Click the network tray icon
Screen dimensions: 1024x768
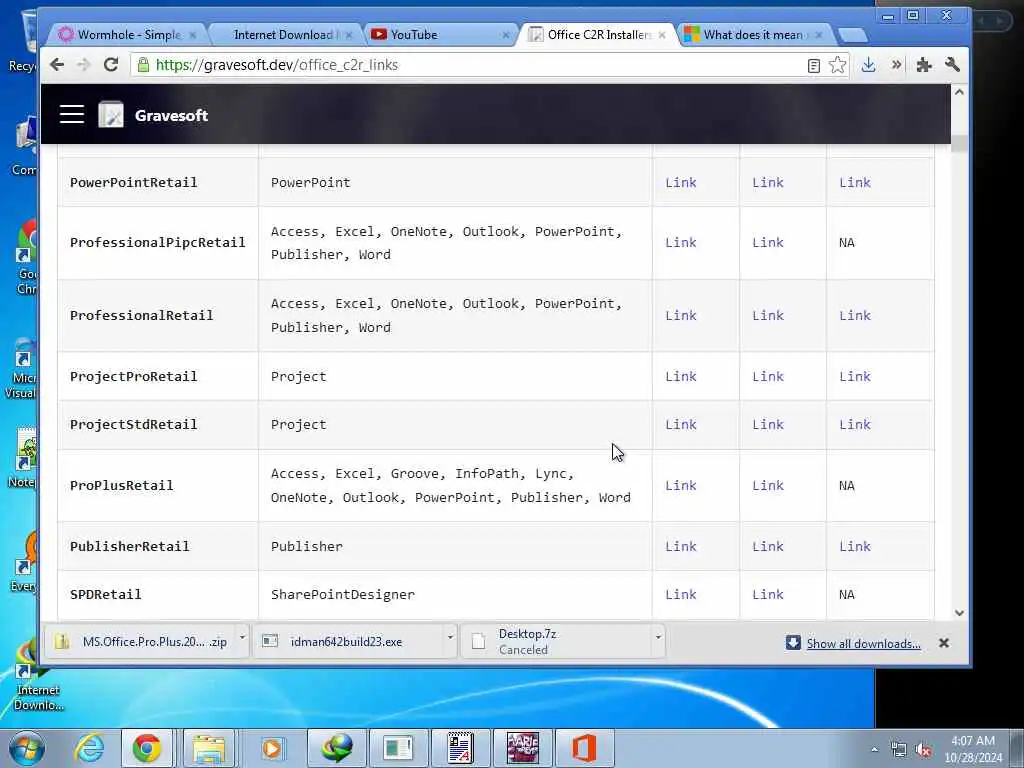(899, 750)
